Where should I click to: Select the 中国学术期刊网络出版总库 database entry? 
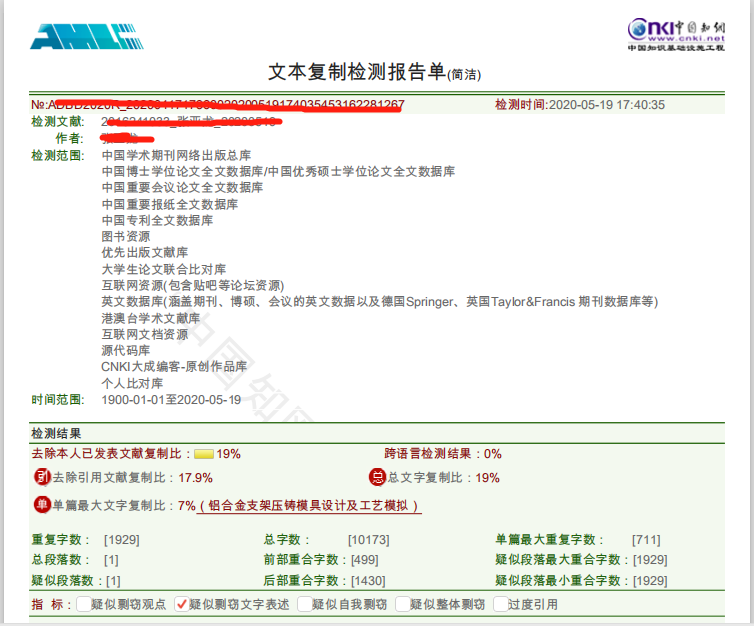coord(176,156)
